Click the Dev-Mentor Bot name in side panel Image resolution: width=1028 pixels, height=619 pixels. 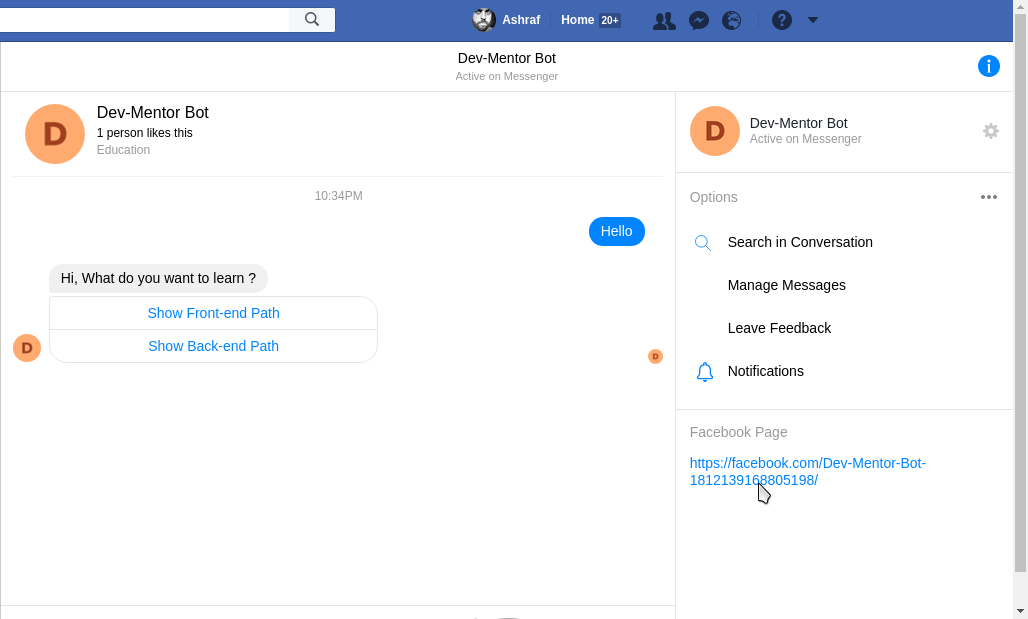click(x=799, y=123)
